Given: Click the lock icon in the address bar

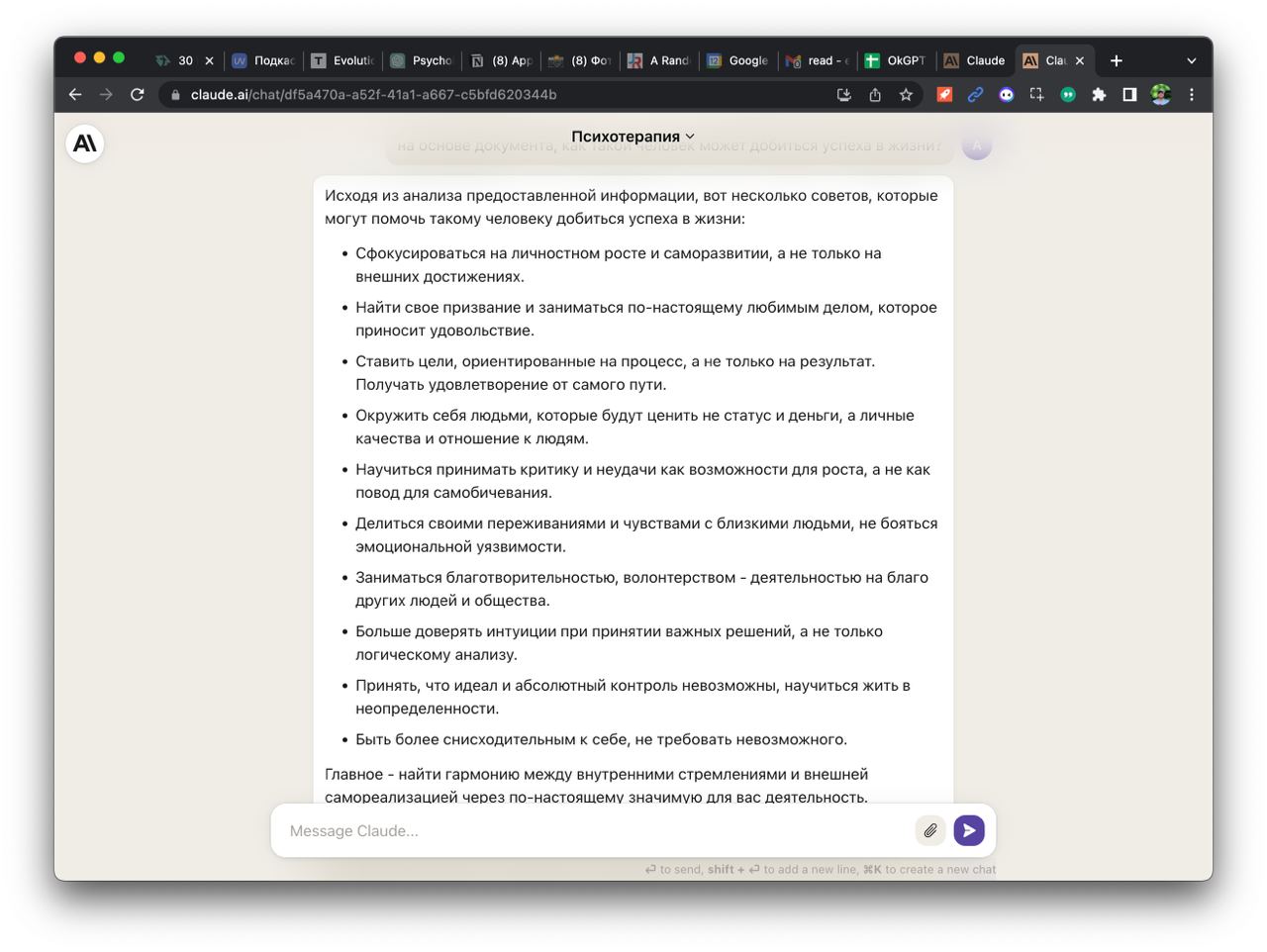Looking at the screenshot, I should pyautogui.click(x=175, y=95).
